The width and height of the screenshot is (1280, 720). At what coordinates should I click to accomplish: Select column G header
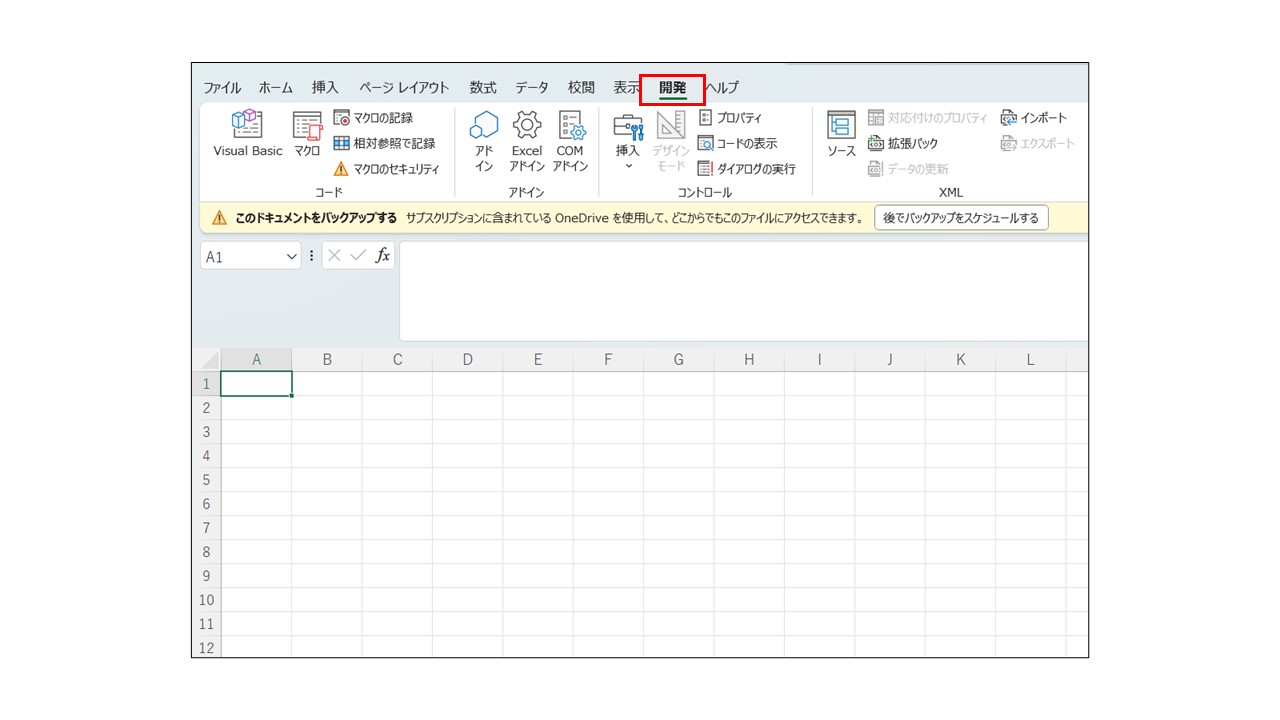[679, 360]
